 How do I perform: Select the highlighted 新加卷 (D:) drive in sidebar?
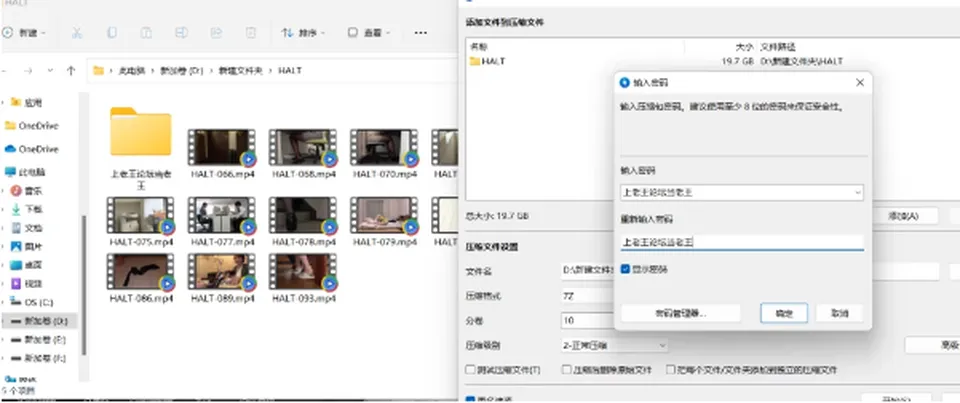click(39, 321)
